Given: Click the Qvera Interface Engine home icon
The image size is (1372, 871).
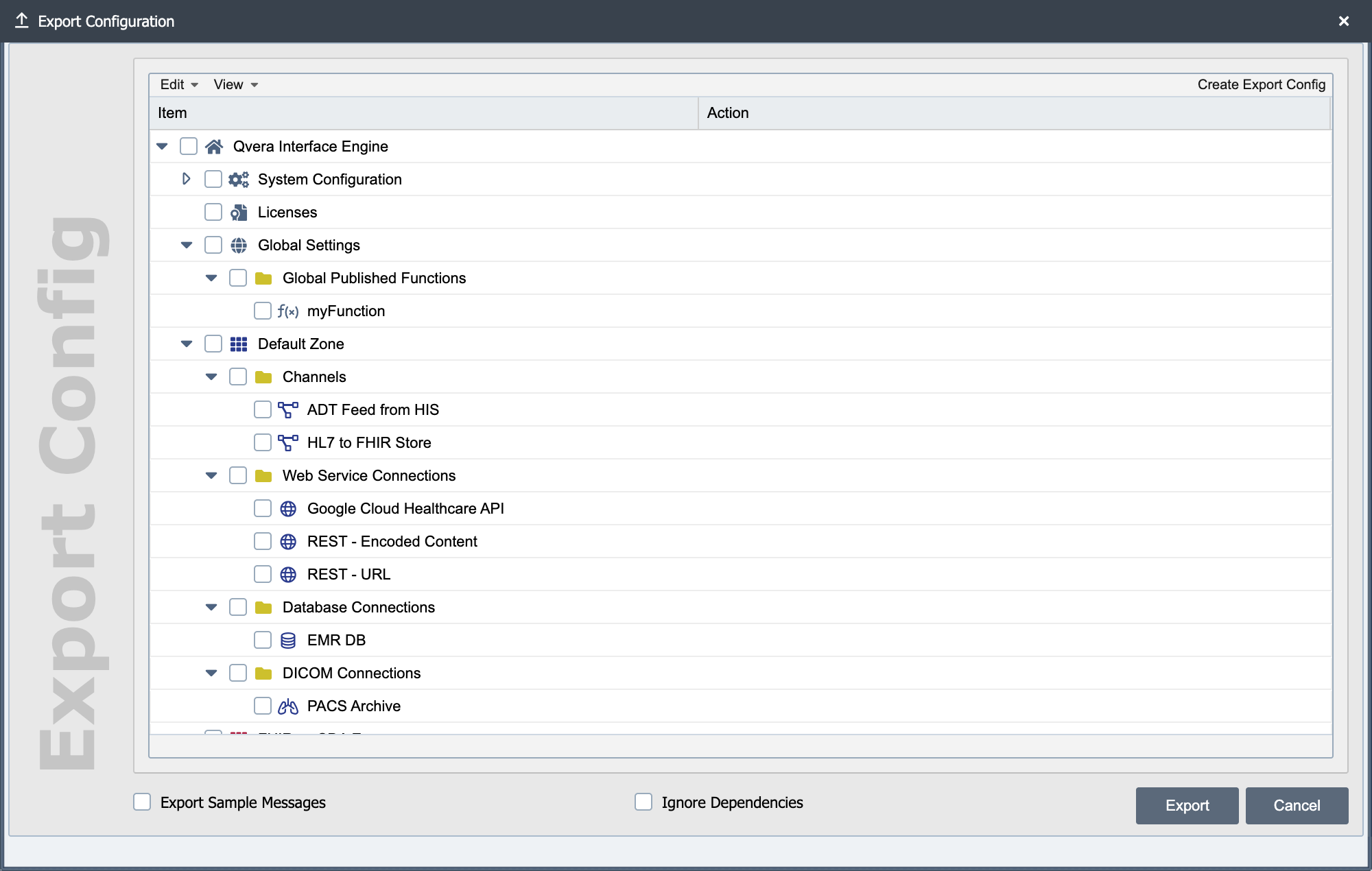Looking at the screenshot, I should (x=214, y=146).
